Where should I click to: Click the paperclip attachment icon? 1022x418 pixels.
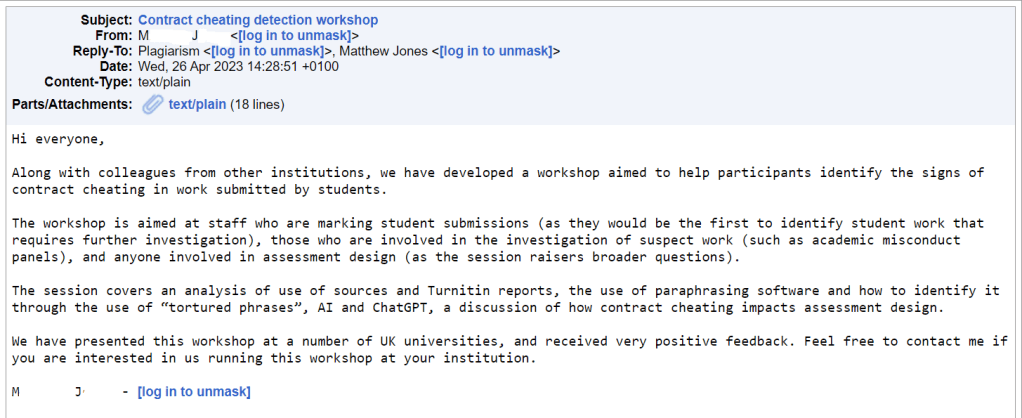[152, 104]
